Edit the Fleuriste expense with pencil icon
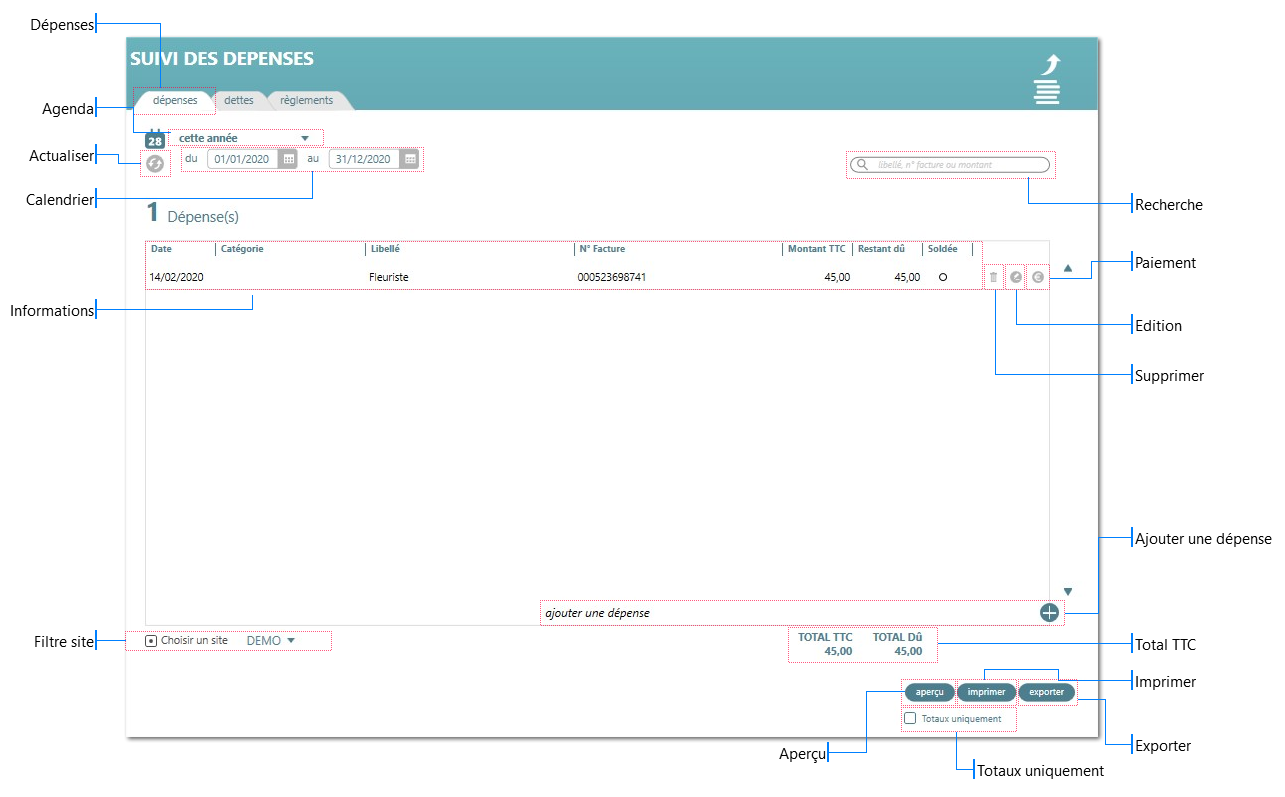Viewport: 1285px width, 797px height. click(x=1015, y=277)
